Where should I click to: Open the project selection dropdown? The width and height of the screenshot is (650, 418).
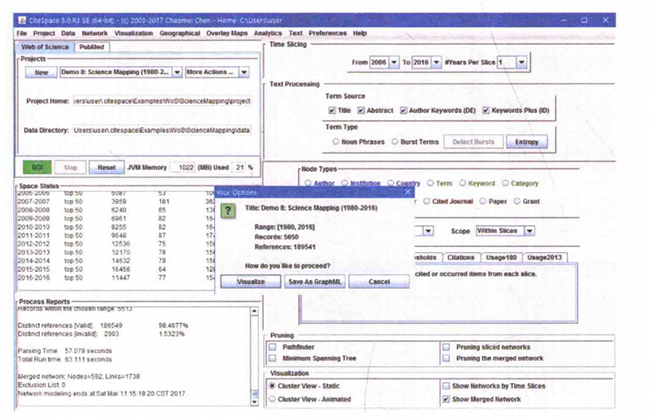click(176, 73)
